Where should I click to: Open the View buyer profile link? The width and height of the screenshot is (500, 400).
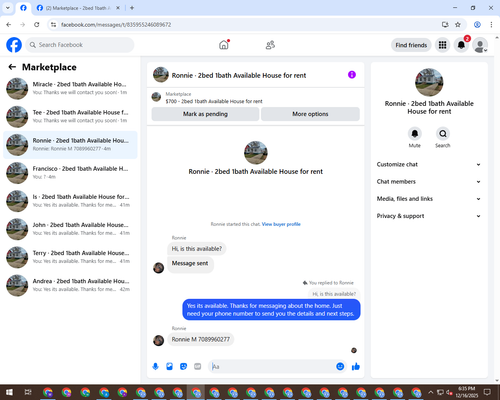pos(281,224)
